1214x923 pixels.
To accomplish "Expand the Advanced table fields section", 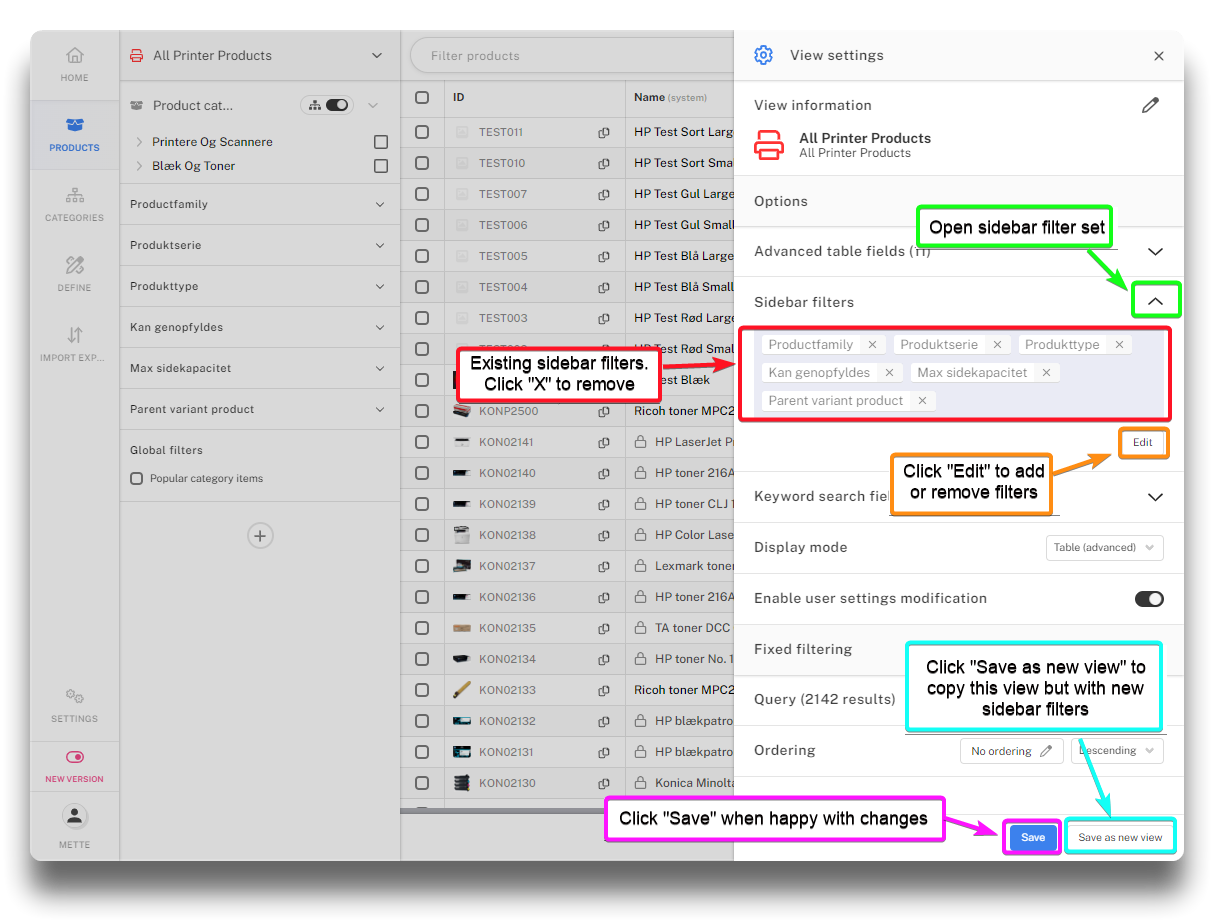I will 1155,252.
